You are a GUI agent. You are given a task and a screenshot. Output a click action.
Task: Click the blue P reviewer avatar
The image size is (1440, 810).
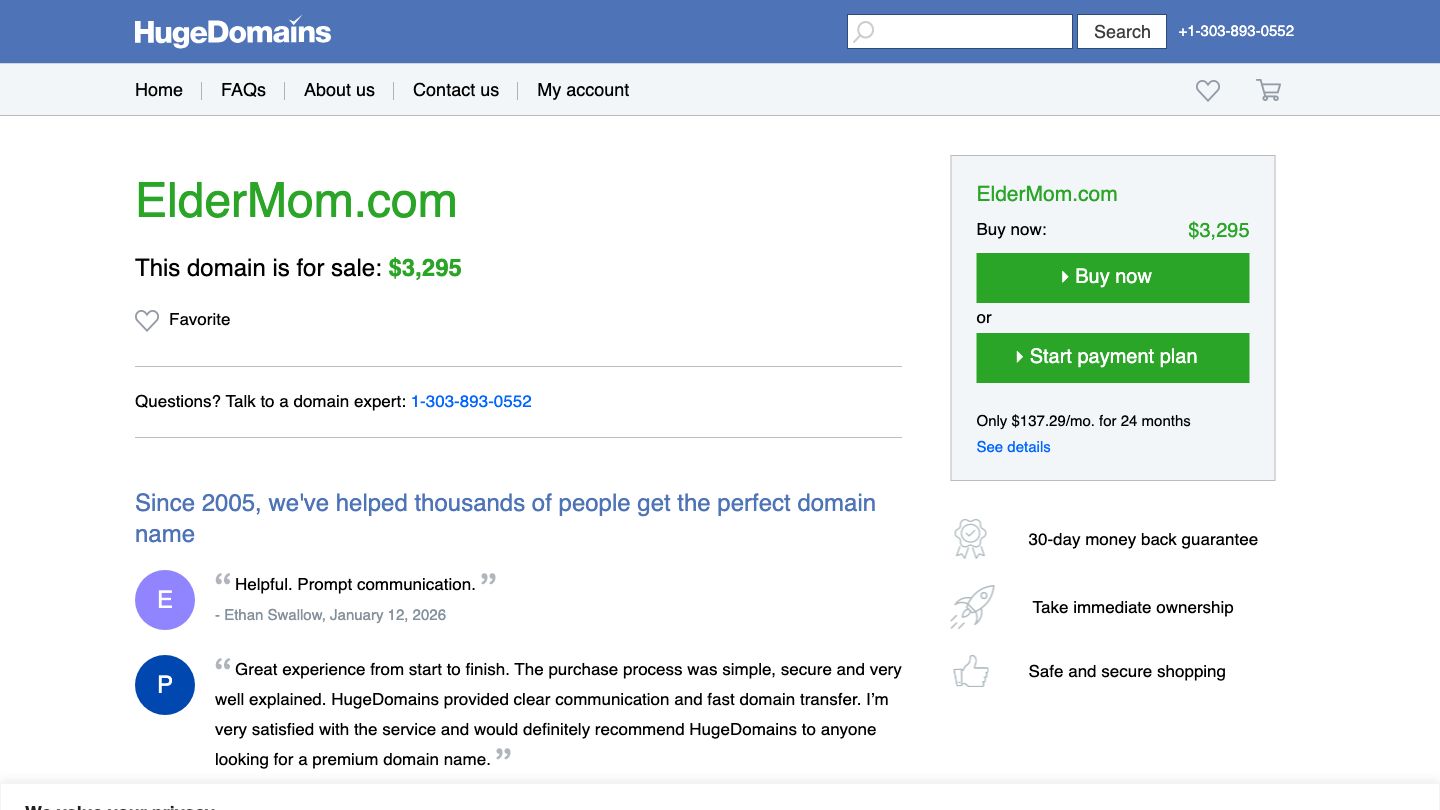[165, 685]
